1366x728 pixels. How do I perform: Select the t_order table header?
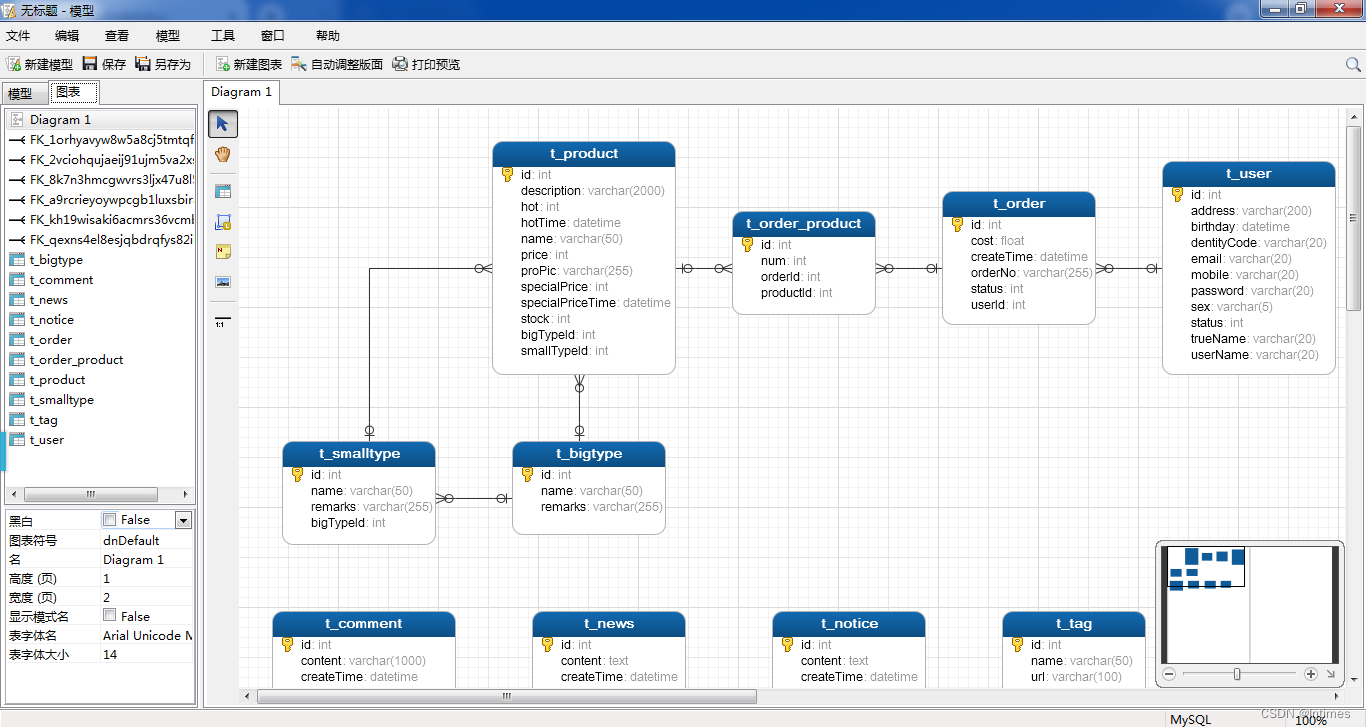[x=1019, y=204]
